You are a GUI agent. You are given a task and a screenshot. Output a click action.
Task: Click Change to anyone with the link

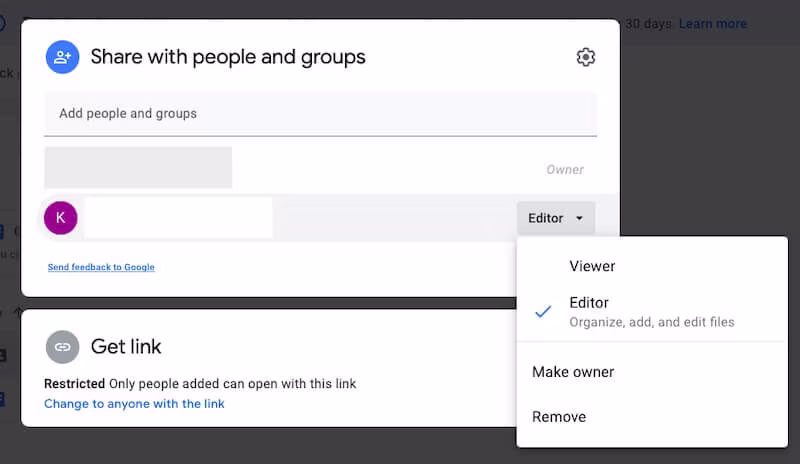tap(134, 404)
